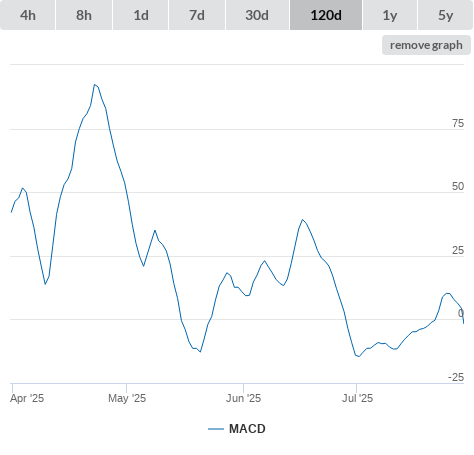Click the Jul '25 axis label

[357, 398]
